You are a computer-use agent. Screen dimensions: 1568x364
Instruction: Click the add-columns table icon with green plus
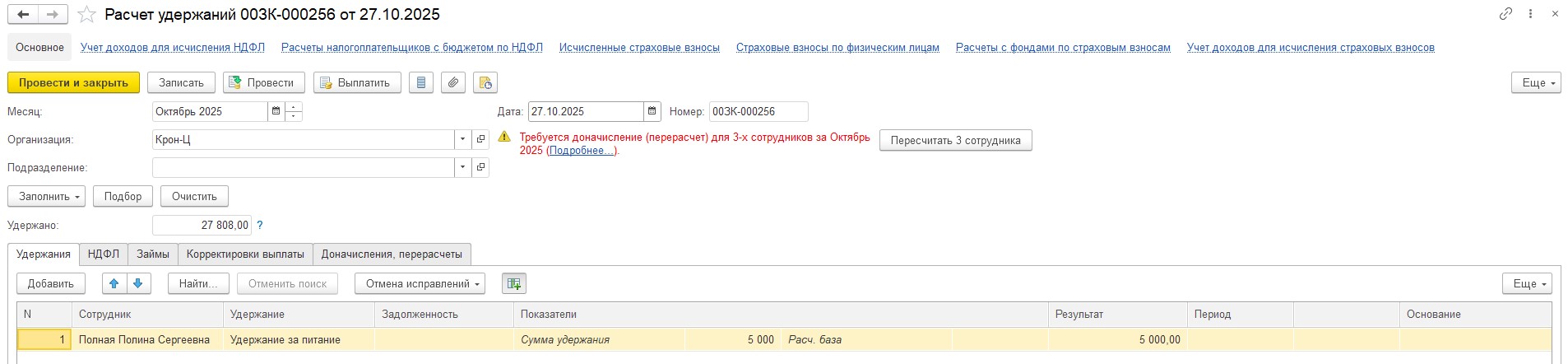[514, 284]
